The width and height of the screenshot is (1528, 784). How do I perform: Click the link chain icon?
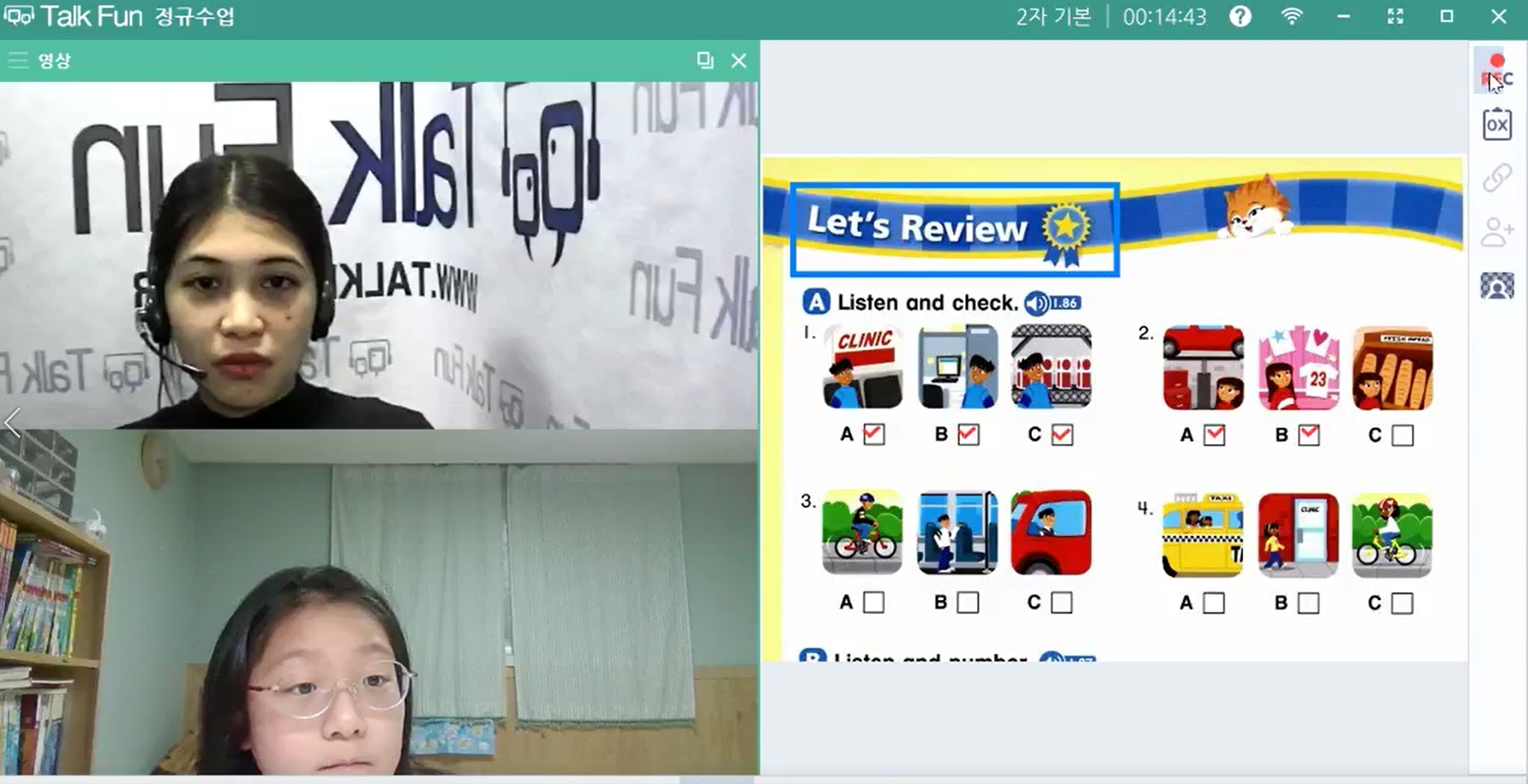pyautogui.click(x=1496, y=178)
